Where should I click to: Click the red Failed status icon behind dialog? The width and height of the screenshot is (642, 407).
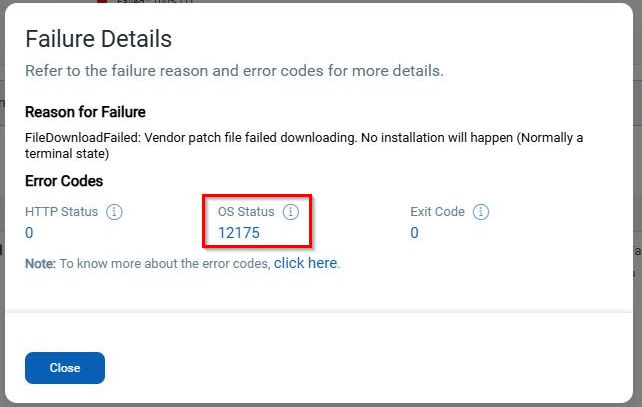(102, 2)
